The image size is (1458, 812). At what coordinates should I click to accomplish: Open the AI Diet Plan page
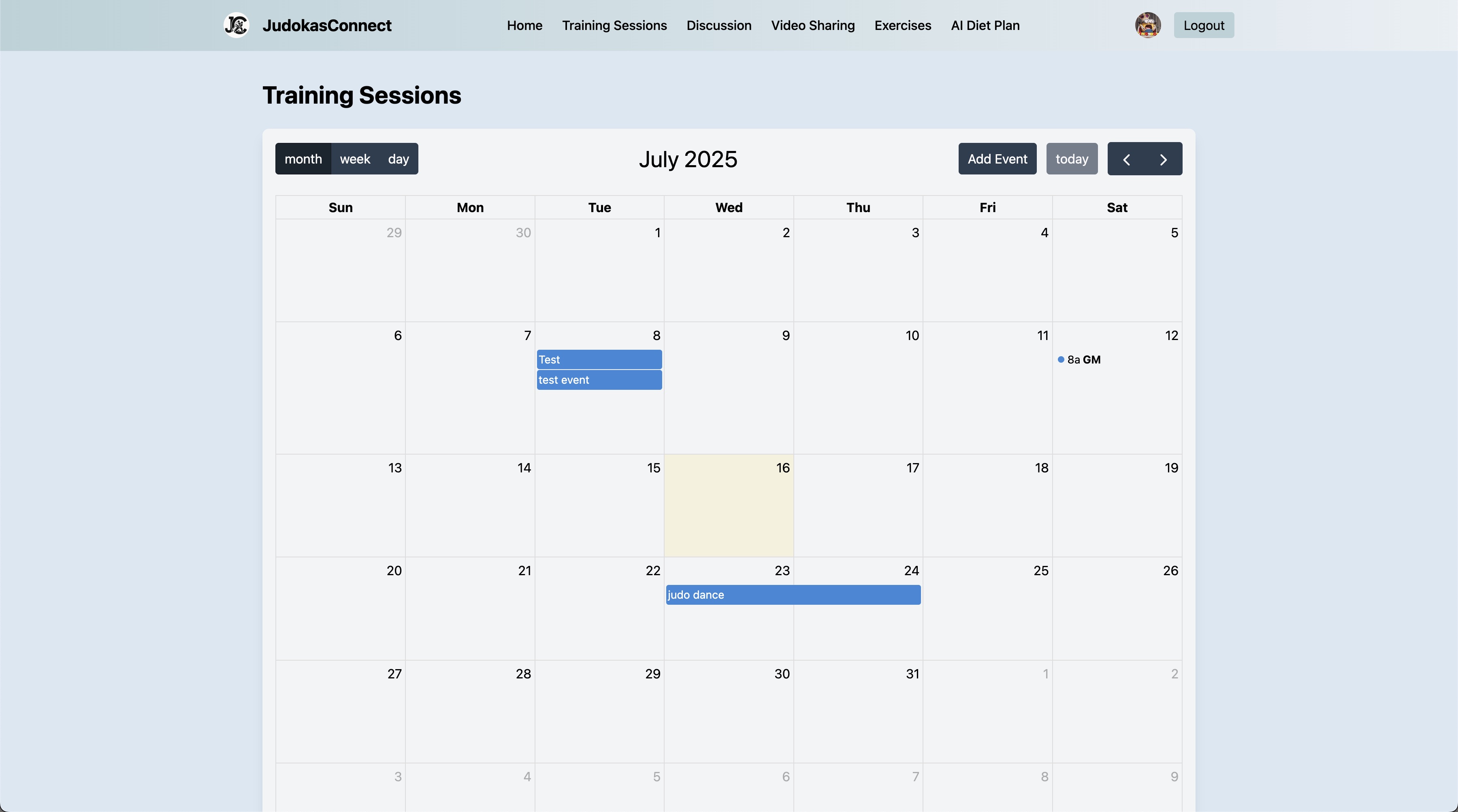985,26
